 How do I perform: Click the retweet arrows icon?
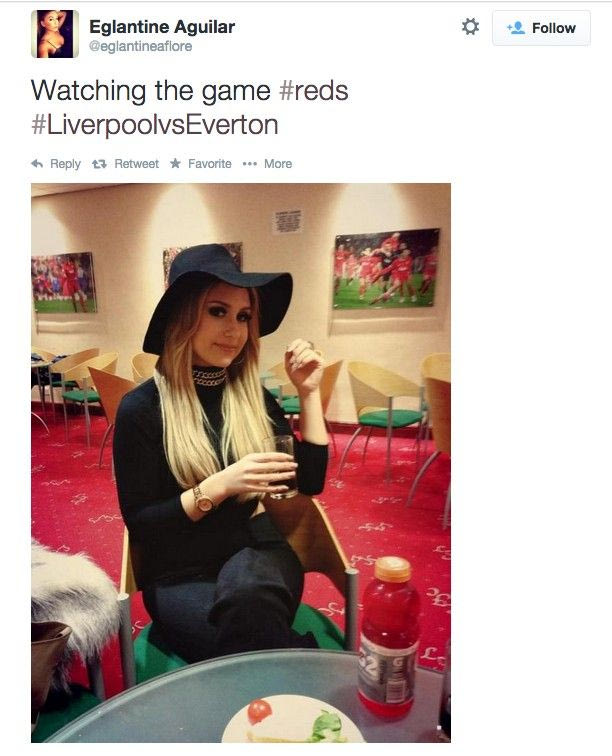coord(99,164)
